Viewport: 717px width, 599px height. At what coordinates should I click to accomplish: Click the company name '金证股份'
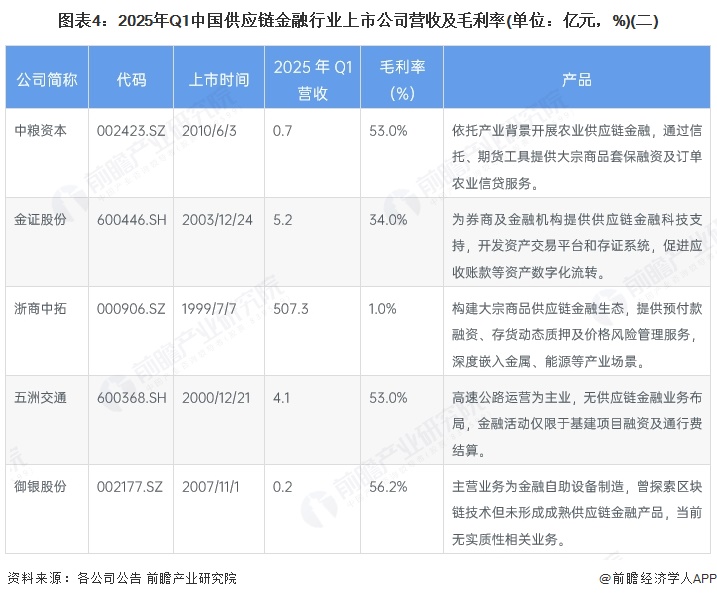coord(41,219)
